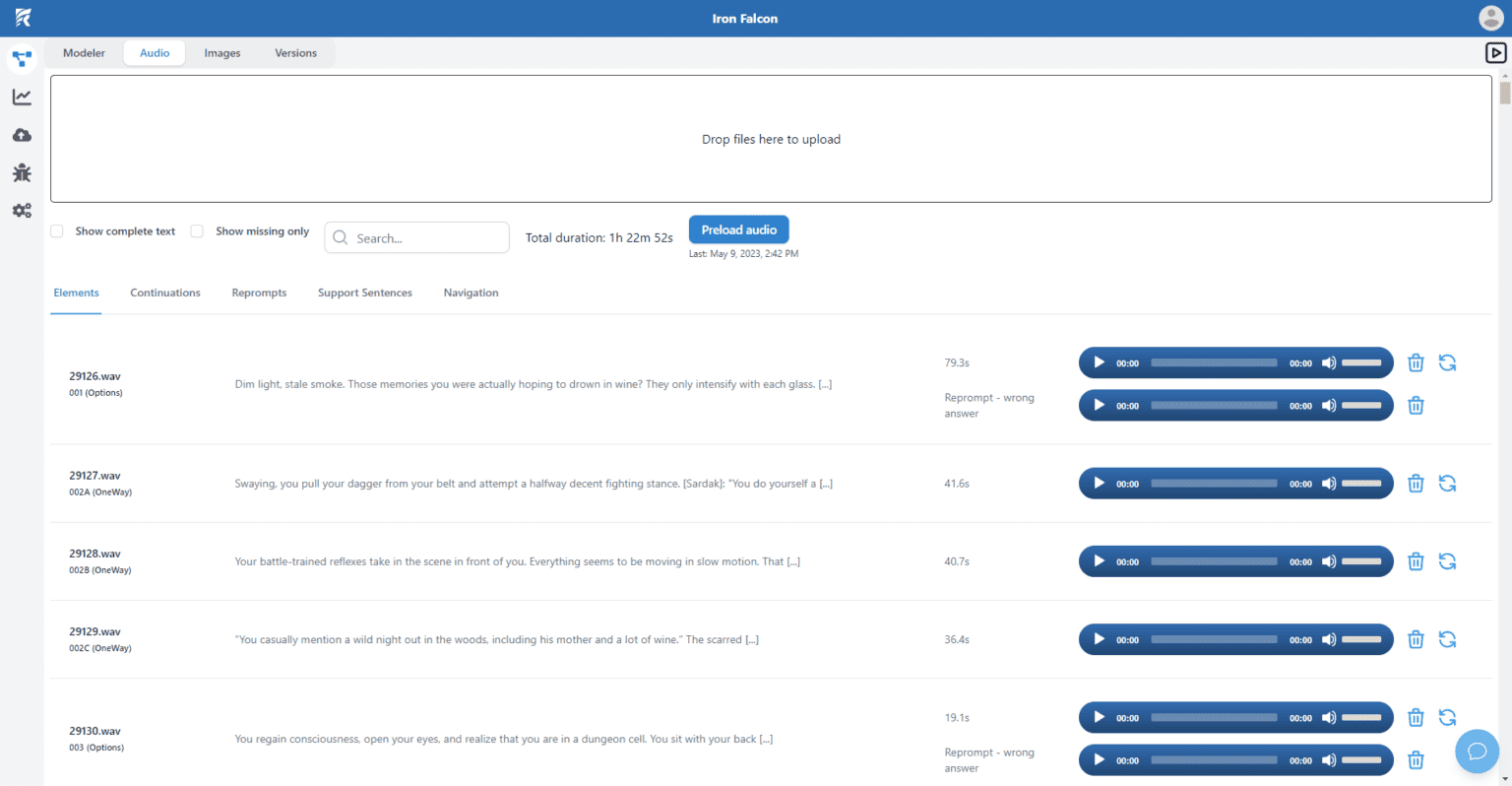Scrub the seek bar of 29127.wav
1512x786 pixels.
coord(1214,483)
